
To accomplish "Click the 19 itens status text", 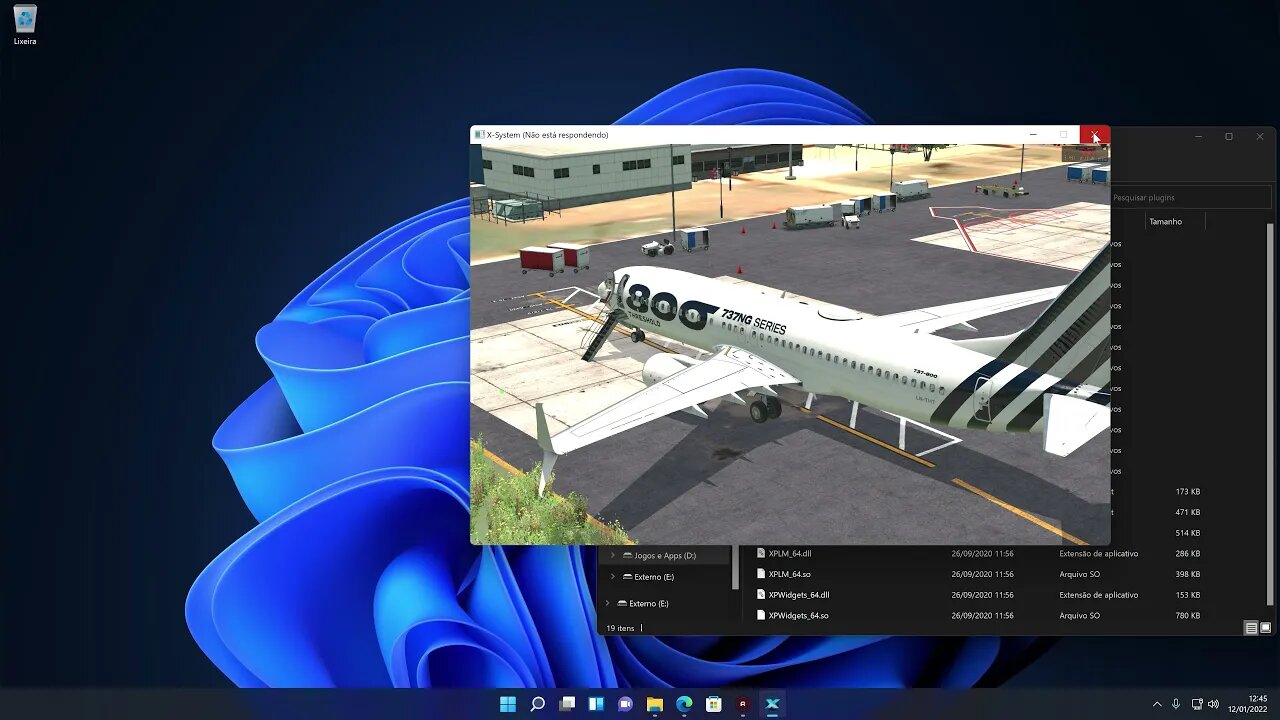I will (620, 628).
